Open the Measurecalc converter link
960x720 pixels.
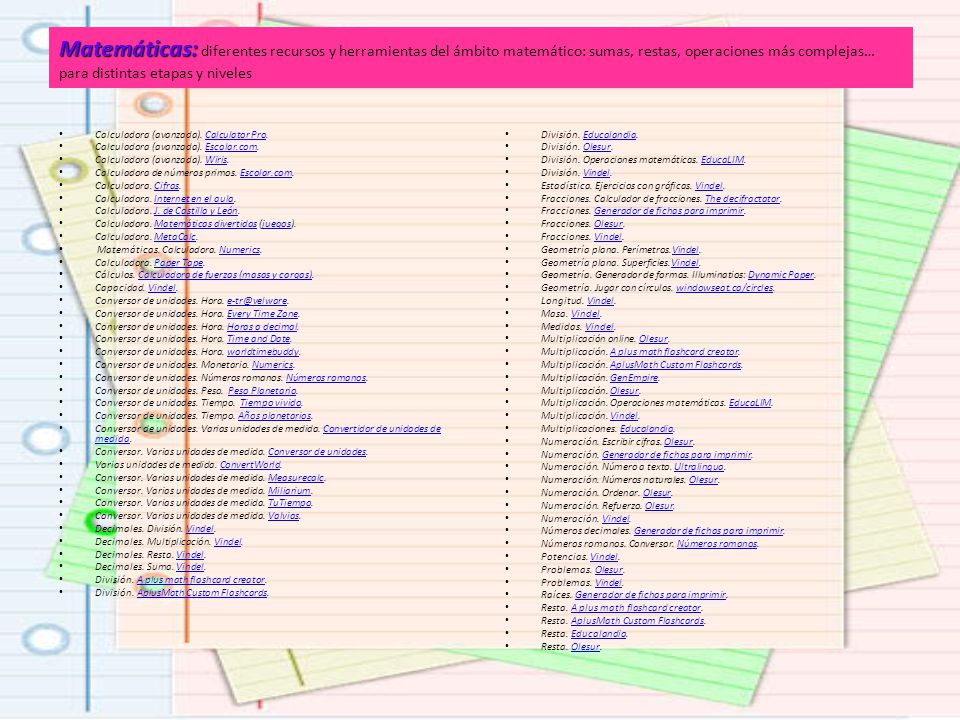[x=296, y=478]
